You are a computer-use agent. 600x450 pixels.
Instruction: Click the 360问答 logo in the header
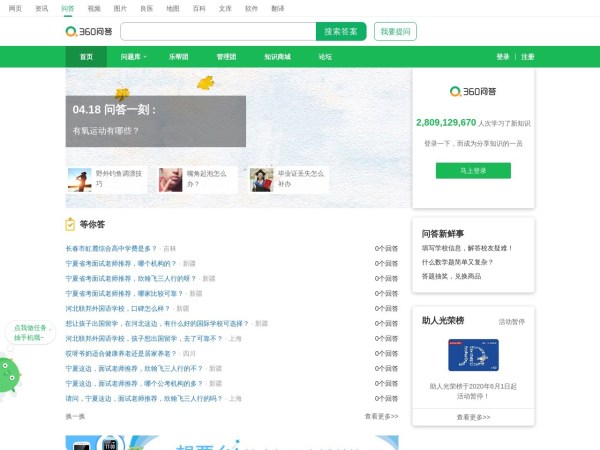tap(89, 31)
